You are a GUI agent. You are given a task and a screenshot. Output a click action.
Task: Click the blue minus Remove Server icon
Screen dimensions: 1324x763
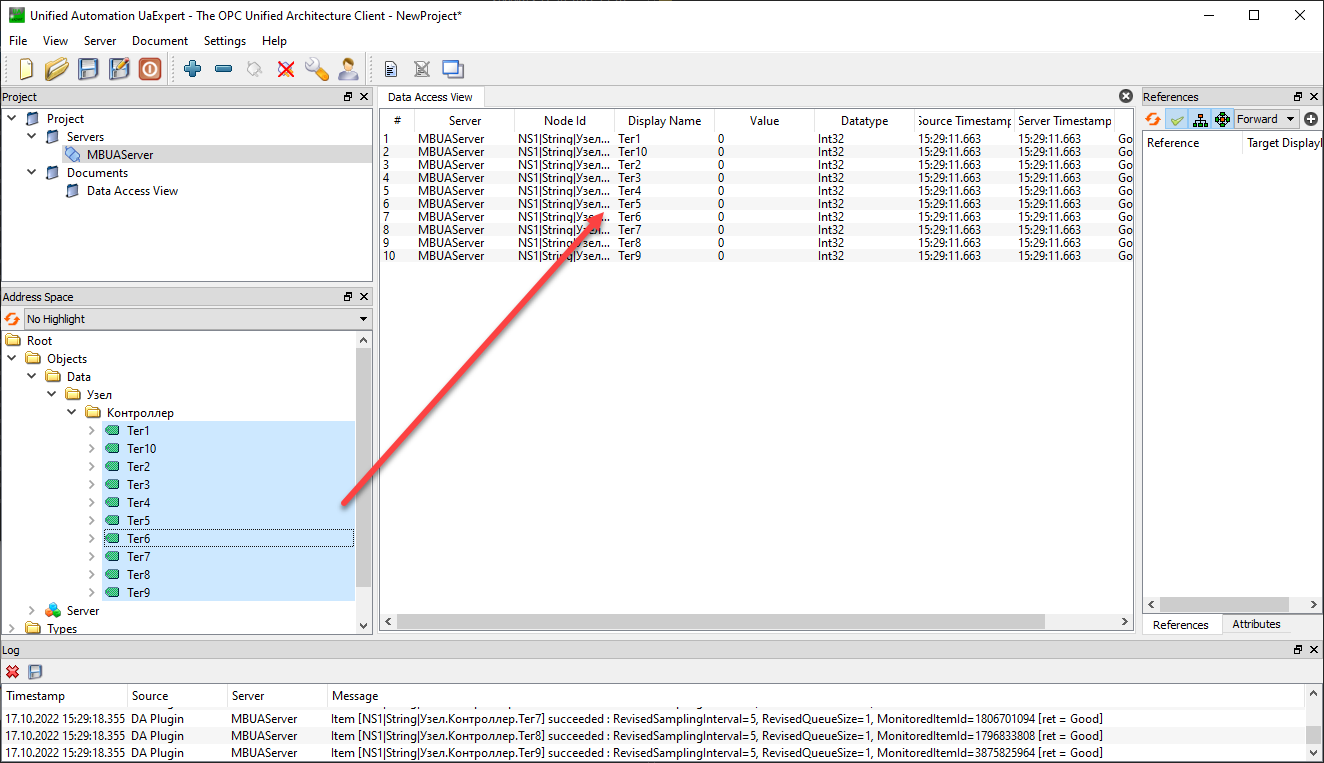pos(223,69)
